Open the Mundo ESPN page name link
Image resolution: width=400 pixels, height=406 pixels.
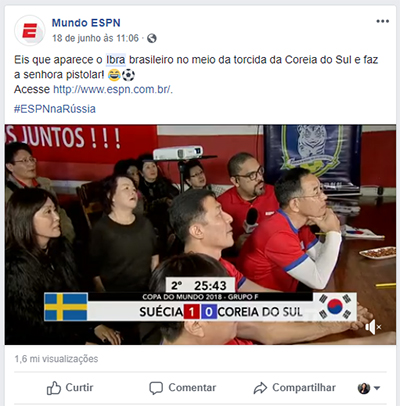[86, 23]
